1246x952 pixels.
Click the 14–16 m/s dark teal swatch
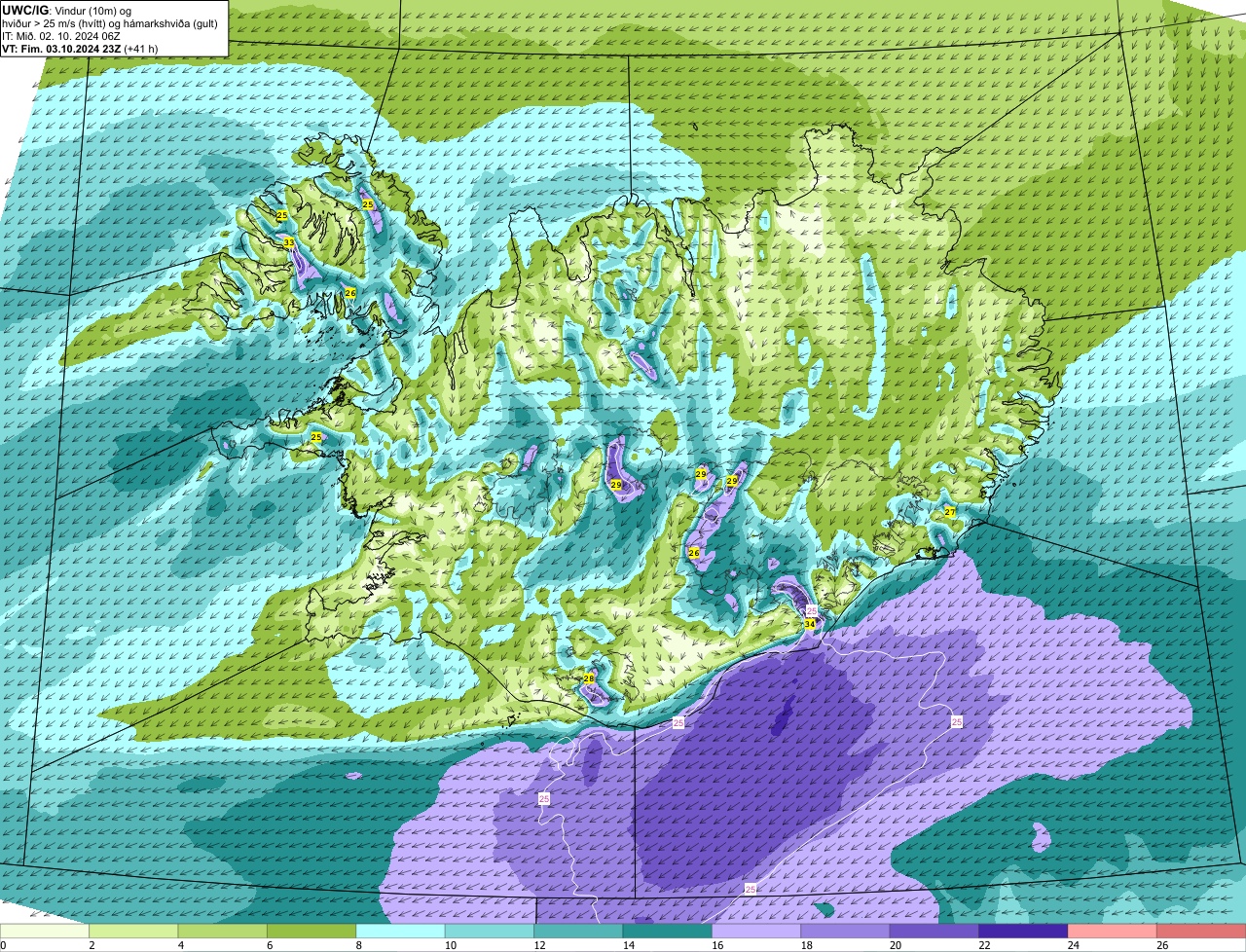coord(668,932)
